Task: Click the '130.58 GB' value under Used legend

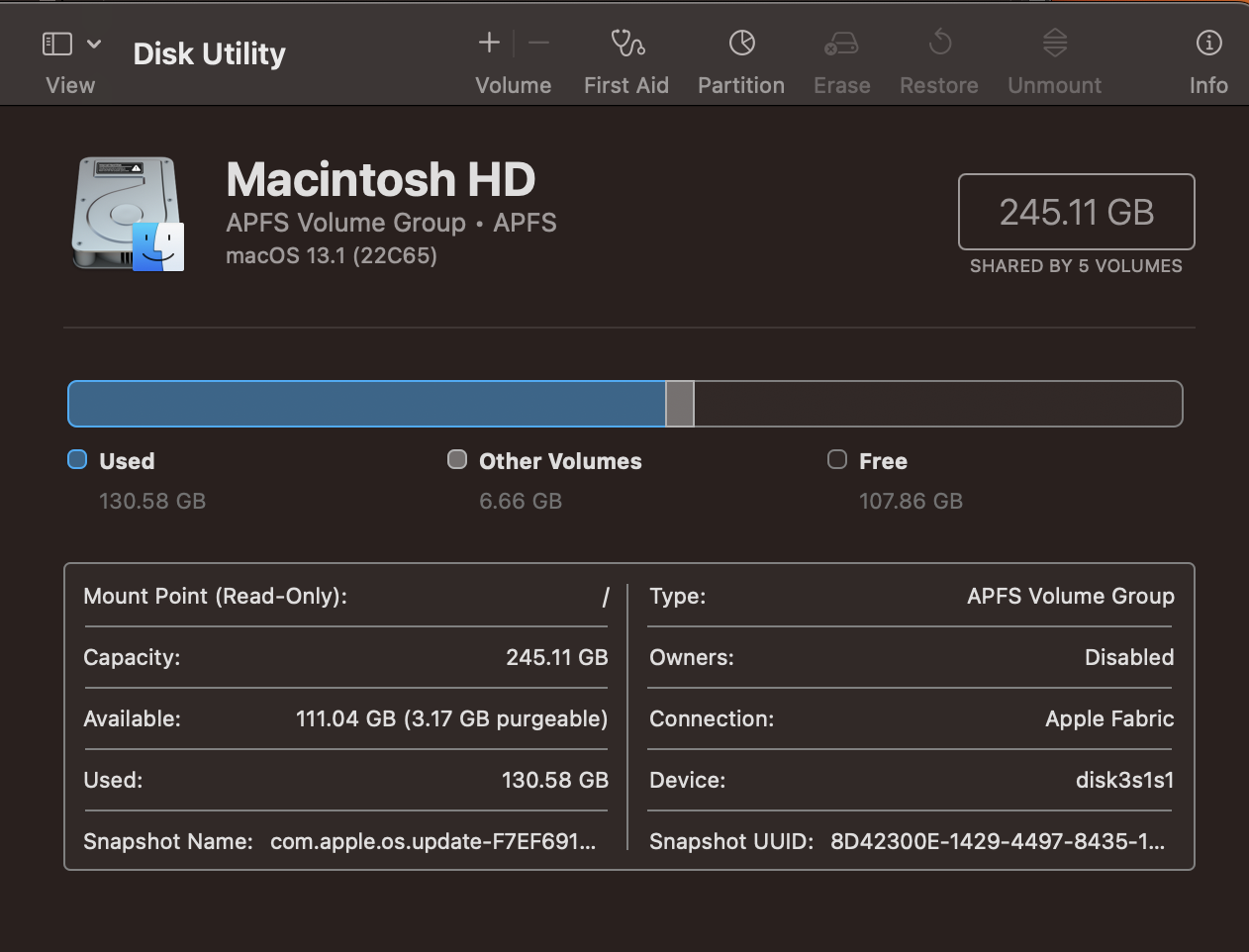Action: [x=152, y=501]
